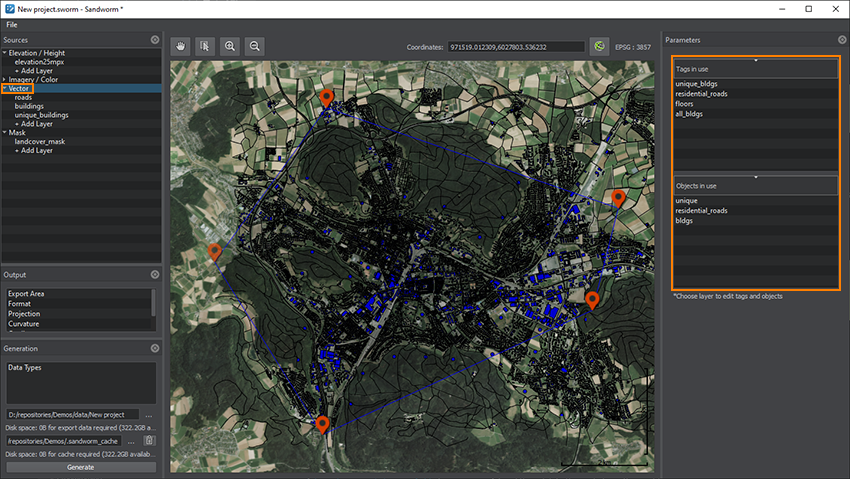Click the Generation panel float icon

pyautogui.click(x=155, y=348)
